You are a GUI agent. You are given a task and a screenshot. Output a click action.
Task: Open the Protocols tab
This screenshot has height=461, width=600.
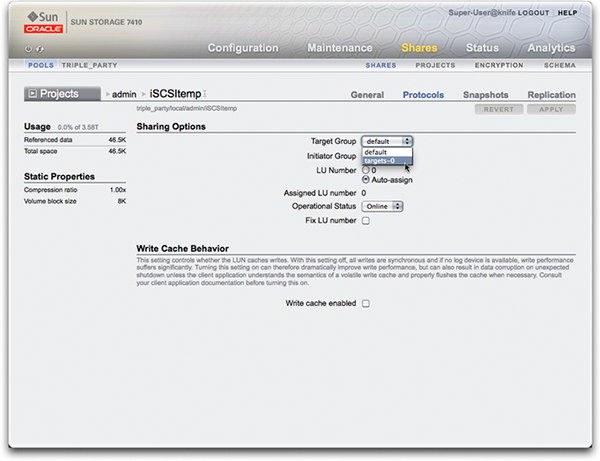pos(423,95)
